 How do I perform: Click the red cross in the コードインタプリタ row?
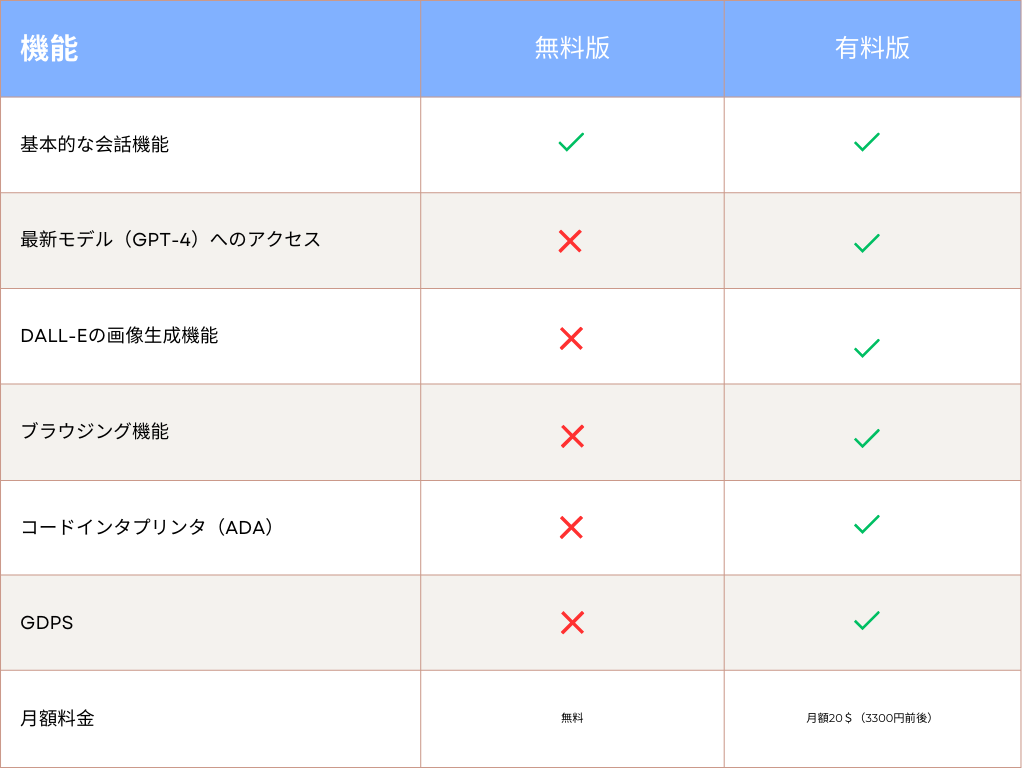coord(571,527)
